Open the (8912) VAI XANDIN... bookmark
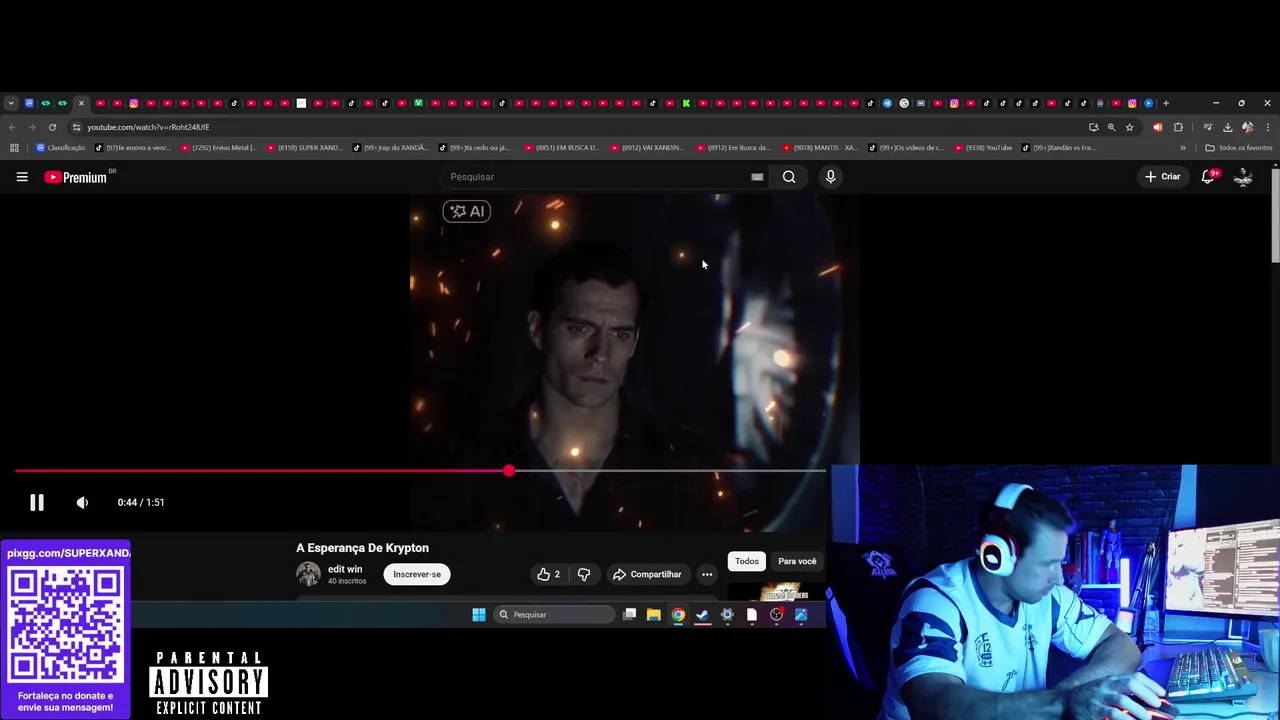Viewport: 1280px width, 720px height. [x=647, y=148]
